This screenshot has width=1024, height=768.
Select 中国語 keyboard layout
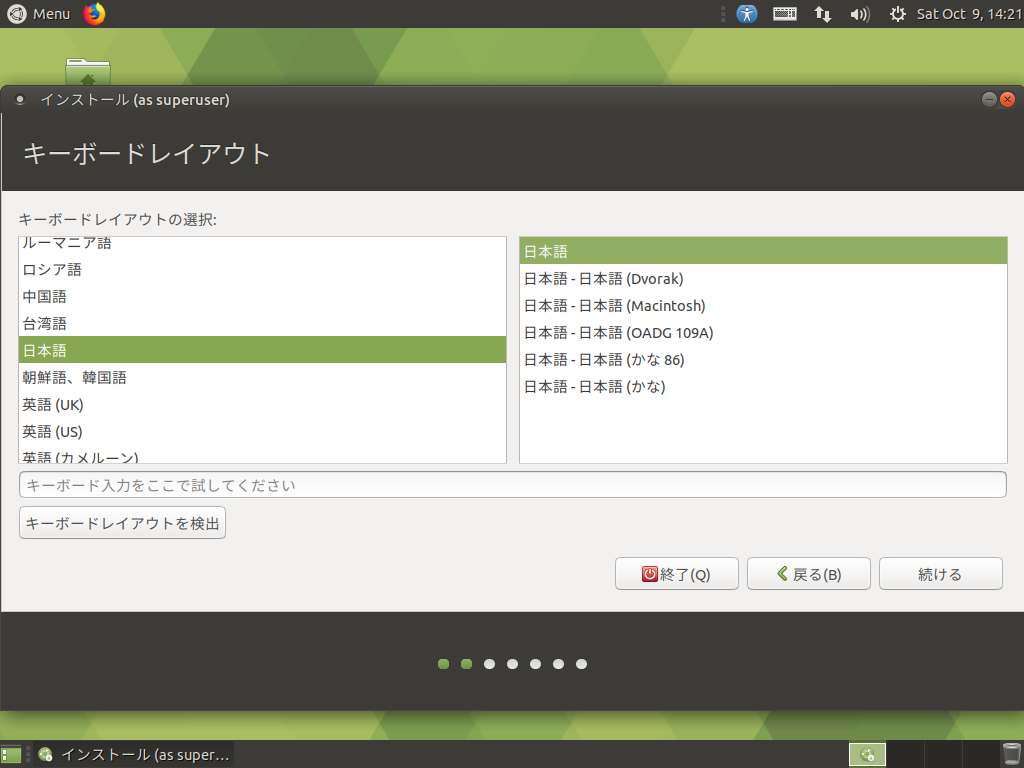[263, 296]
